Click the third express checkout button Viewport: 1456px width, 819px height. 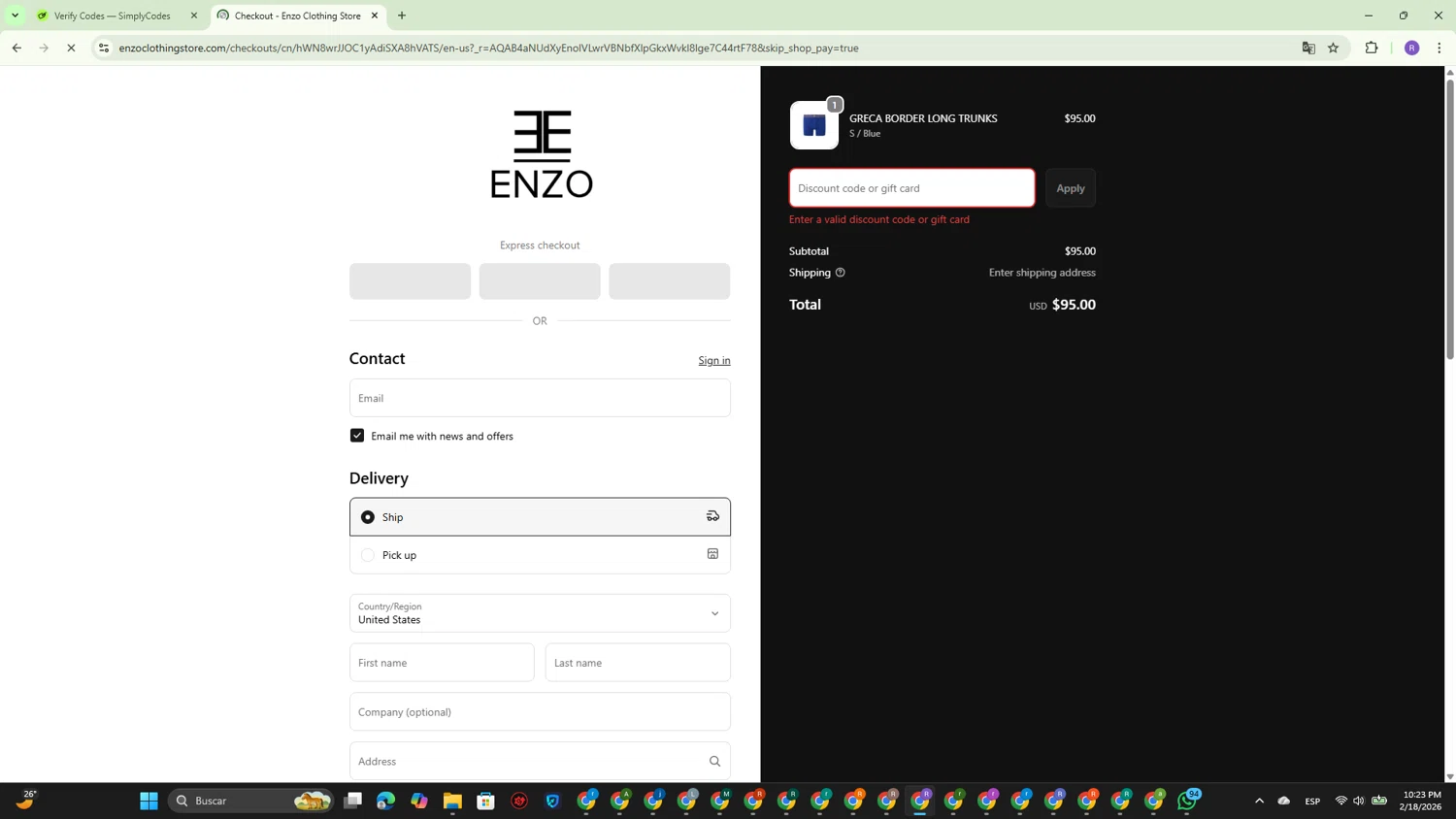(670, 281)
